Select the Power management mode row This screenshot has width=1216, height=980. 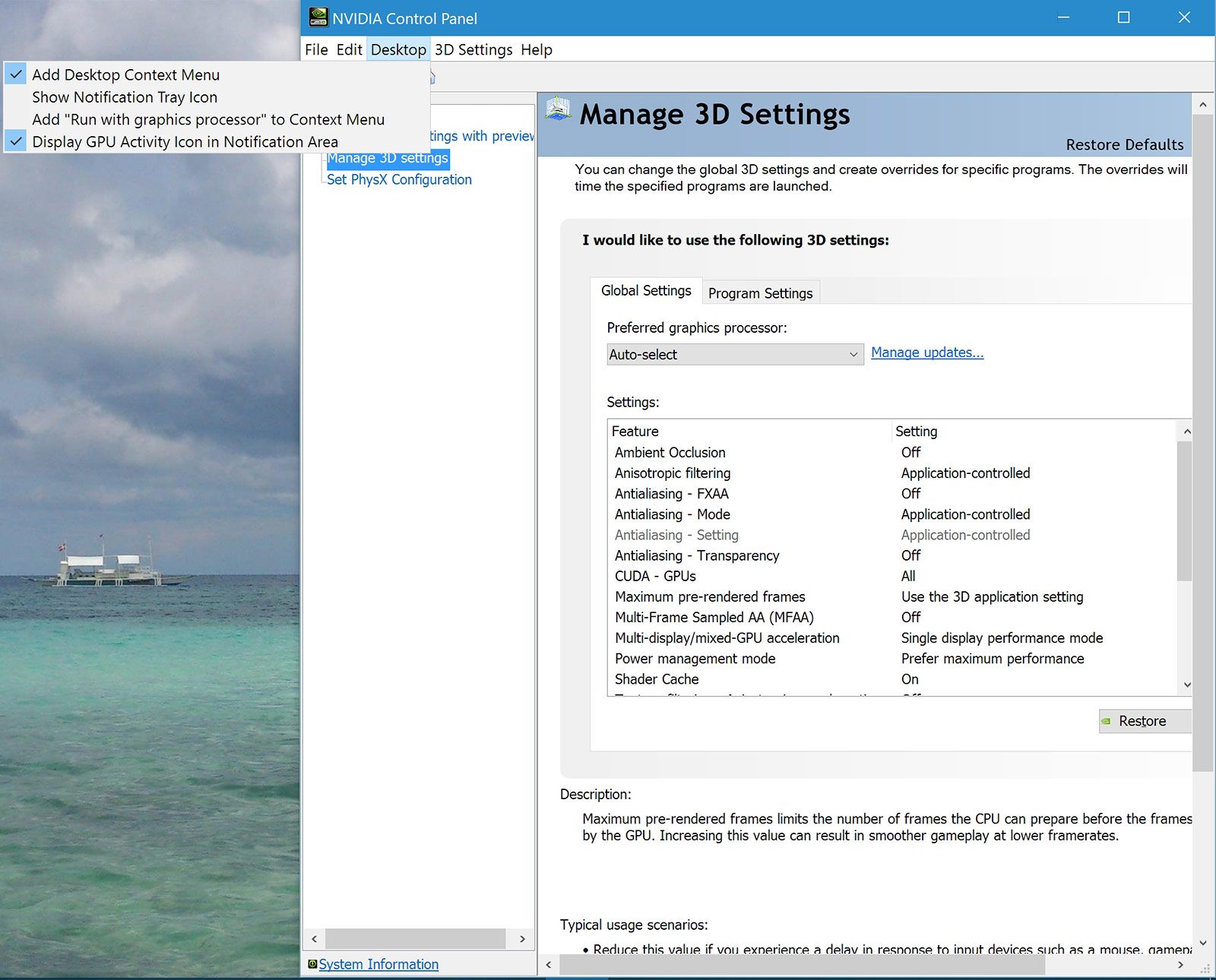point(894,659)
